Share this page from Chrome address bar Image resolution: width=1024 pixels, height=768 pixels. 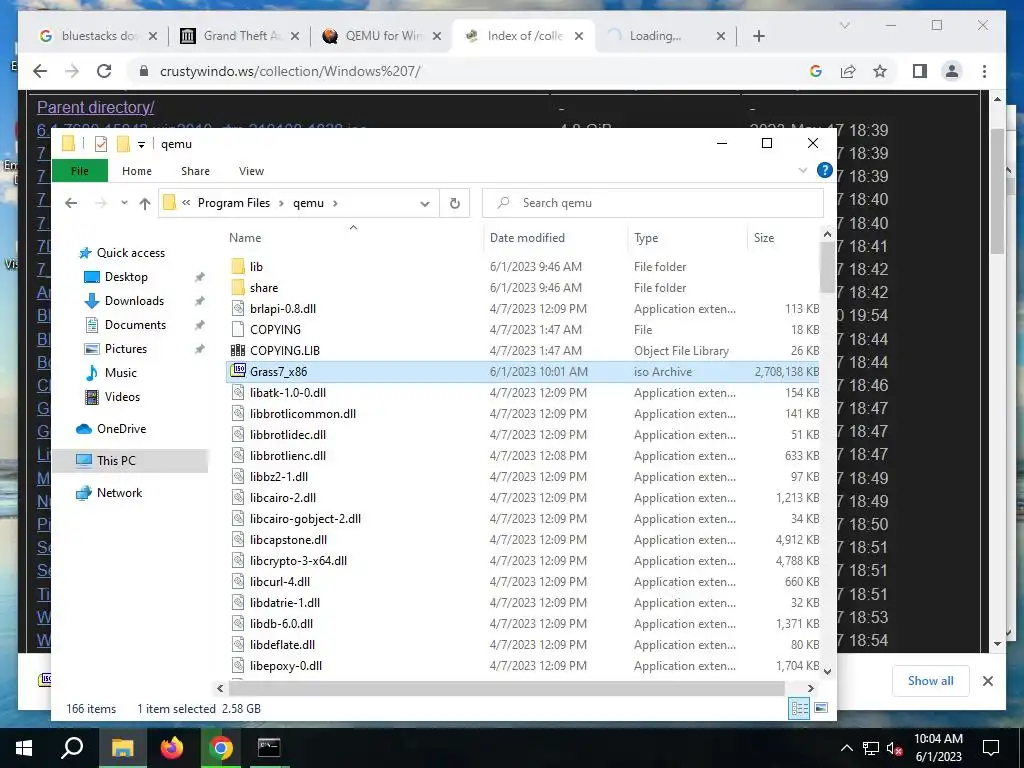(848, 71)
